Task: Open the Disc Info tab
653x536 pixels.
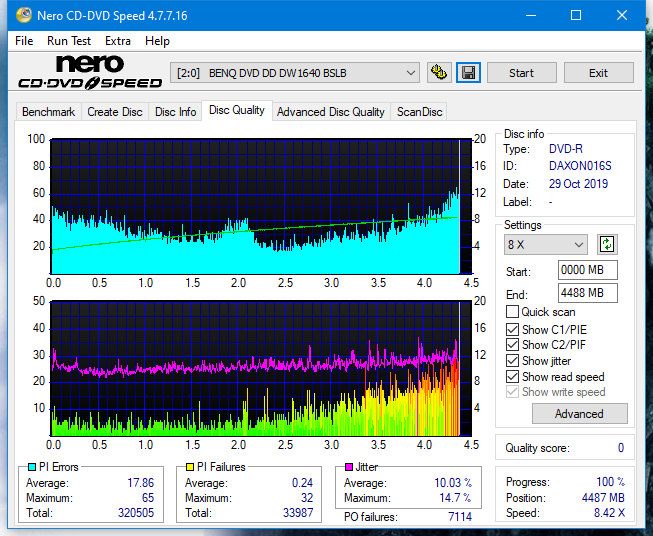Action: pyautogui.click(x=175, y=112)
